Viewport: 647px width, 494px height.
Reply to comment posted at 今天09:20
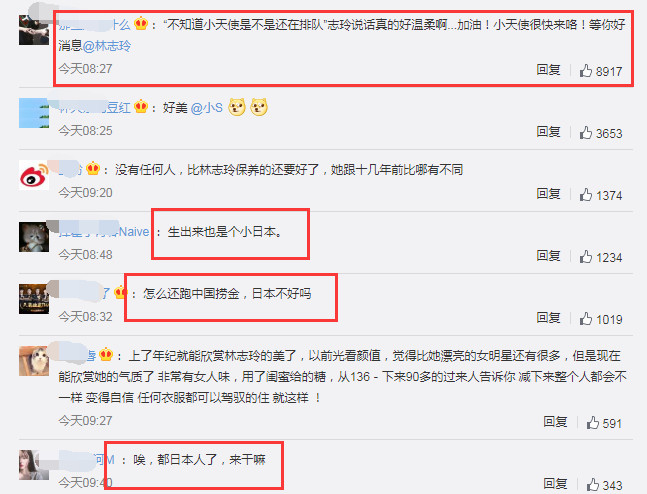(548, 194)
